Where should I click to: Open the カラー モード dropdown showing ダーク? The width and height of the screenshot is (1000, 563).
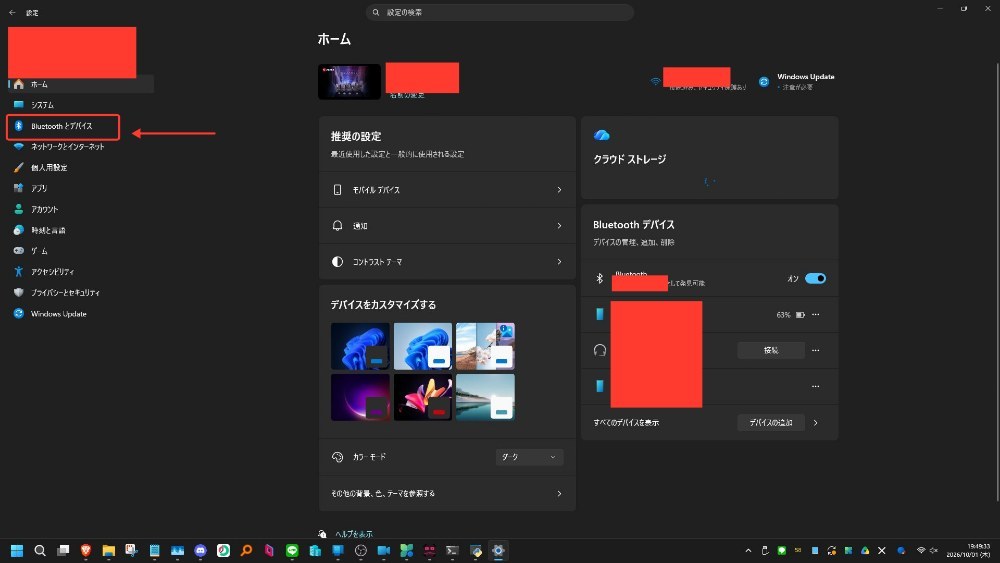tap(529, 457)
